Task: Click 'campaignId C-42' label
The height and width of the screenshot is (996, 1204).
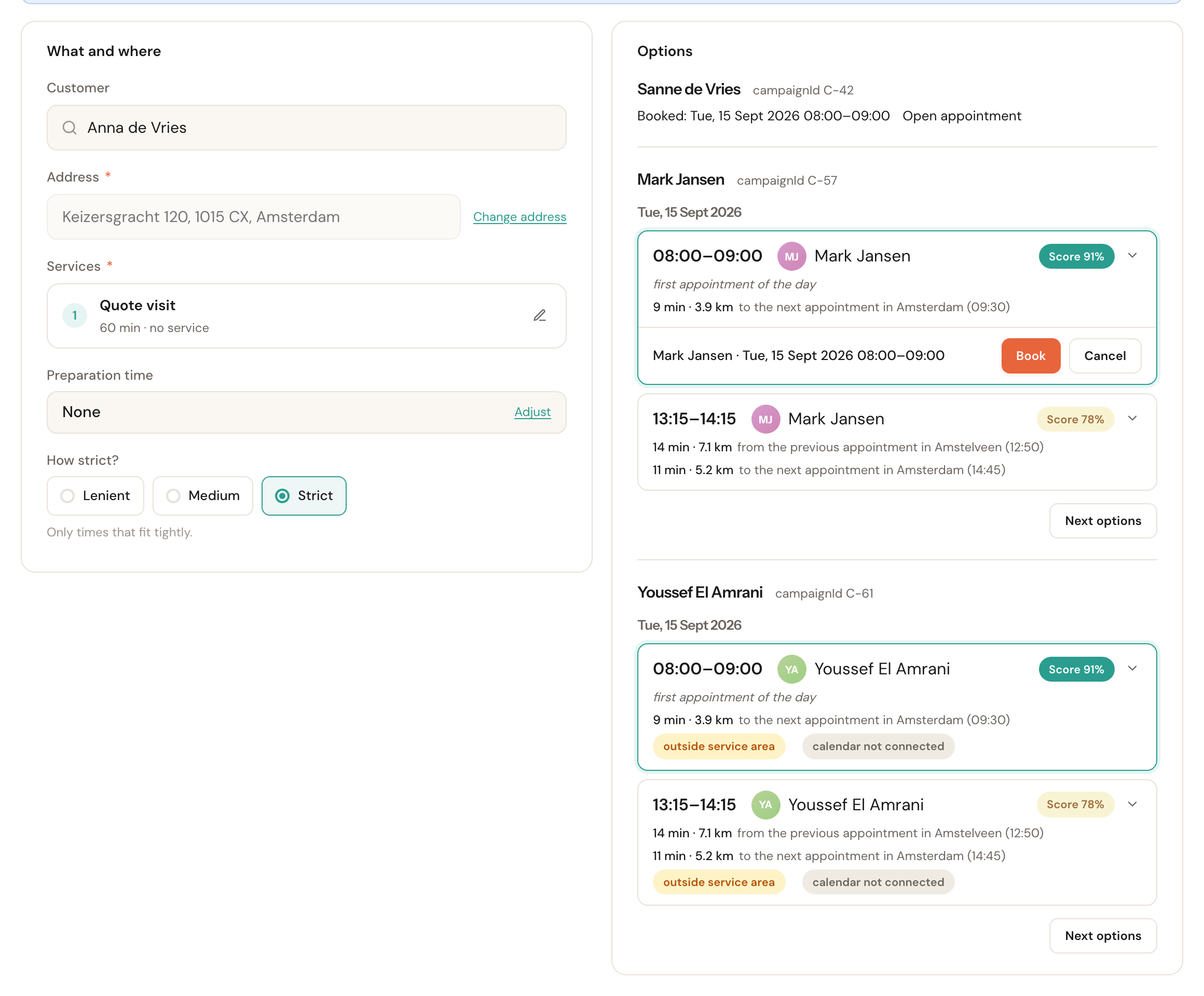Action: click(x=803, y=90)
